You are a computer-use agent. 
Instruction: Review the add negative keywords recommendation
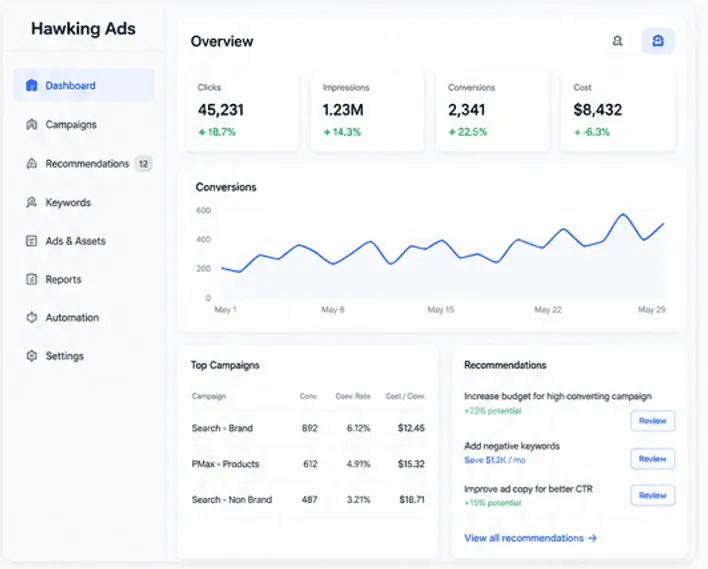pos(652,459)
